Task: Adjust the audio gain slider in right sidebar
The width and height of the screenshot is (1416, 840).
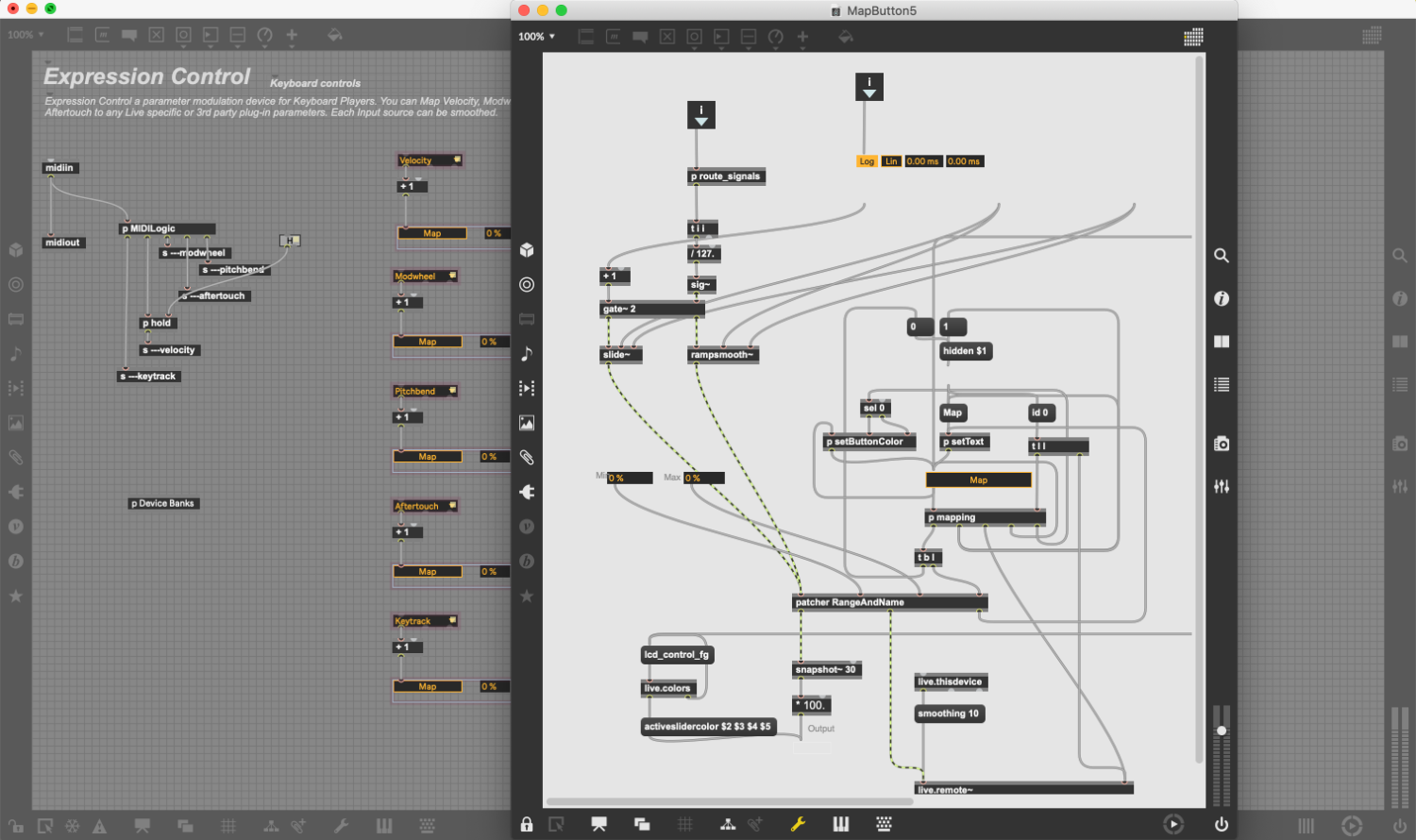Action: pyautogui.click(x=1222, y=731)
